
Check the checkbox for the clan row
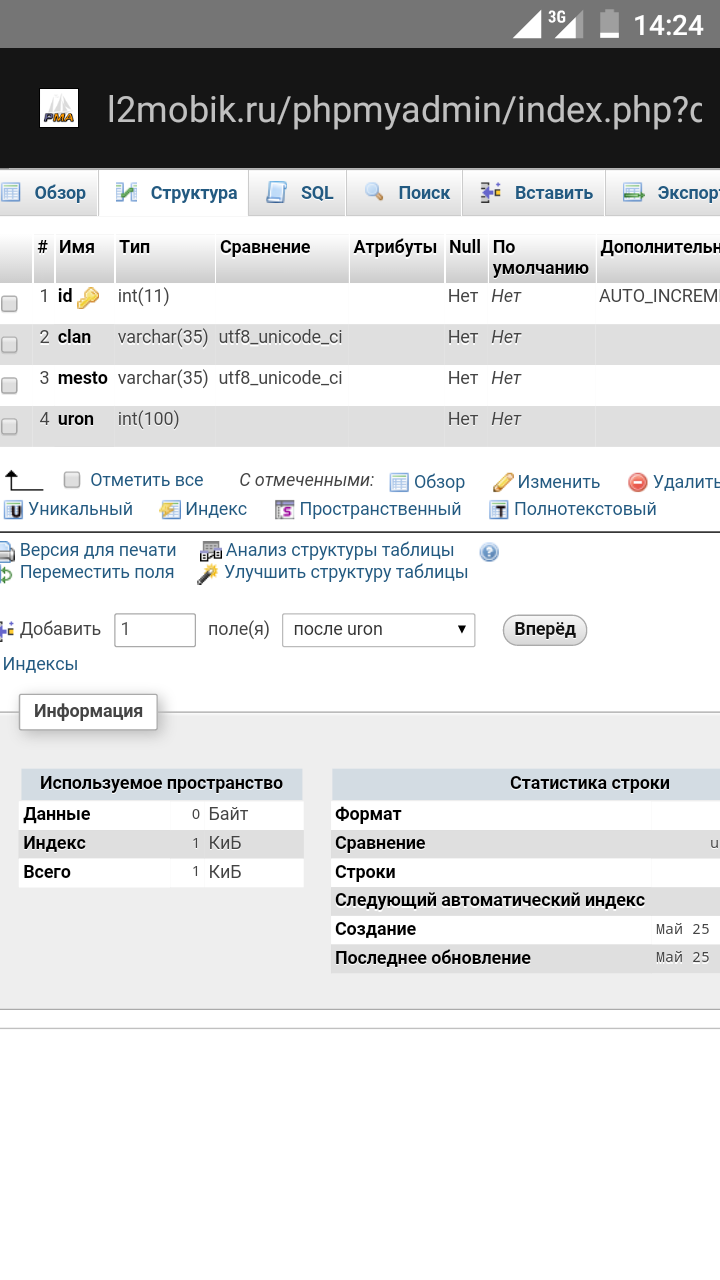[10, 345]
